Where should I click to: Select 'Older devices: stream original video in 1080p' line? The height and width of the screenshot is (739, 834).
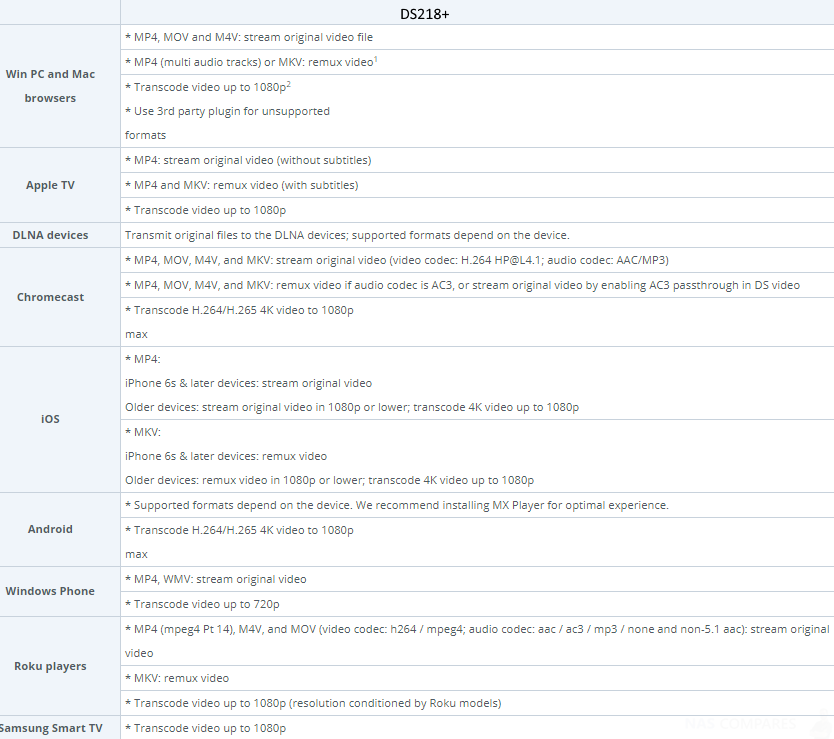(352, 408)
